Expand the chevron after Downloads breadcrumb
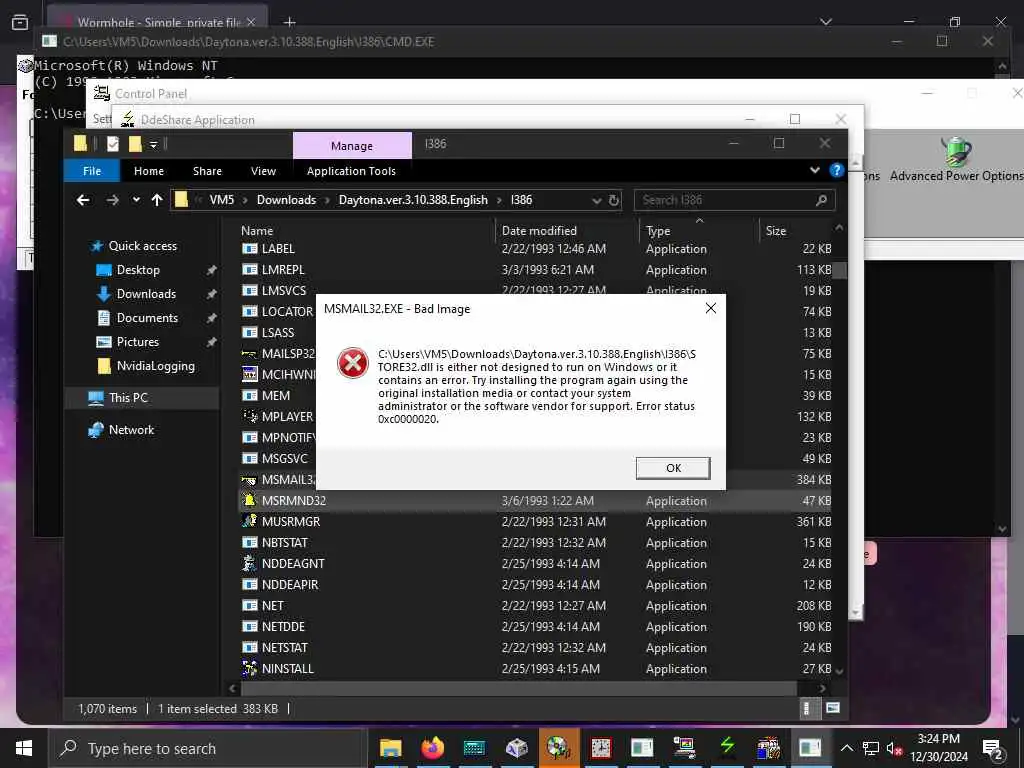 (x=327, y=200)
